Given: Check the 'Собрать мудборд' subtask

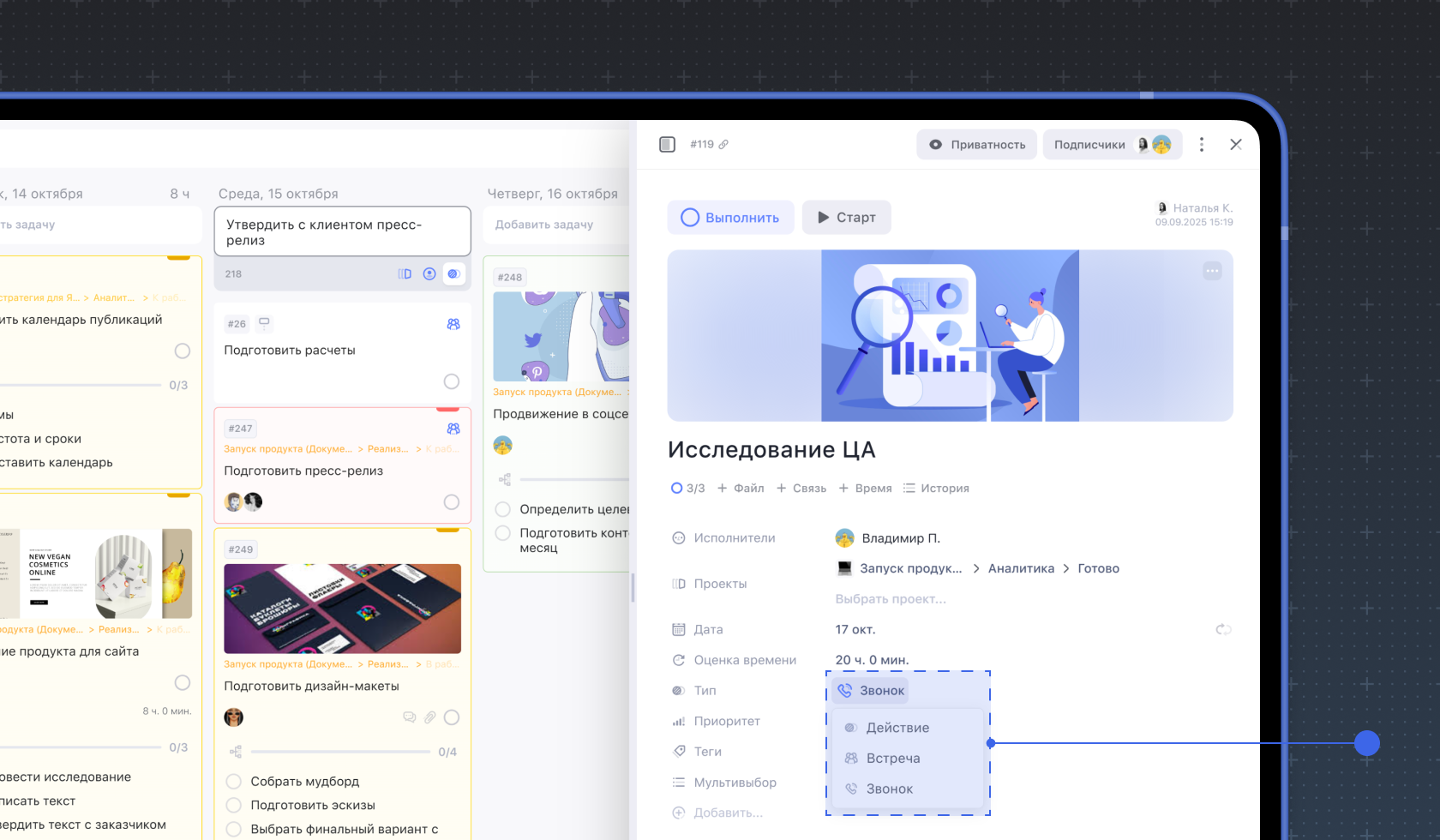Looking at the screenshot, I should (x=233, y=782).
